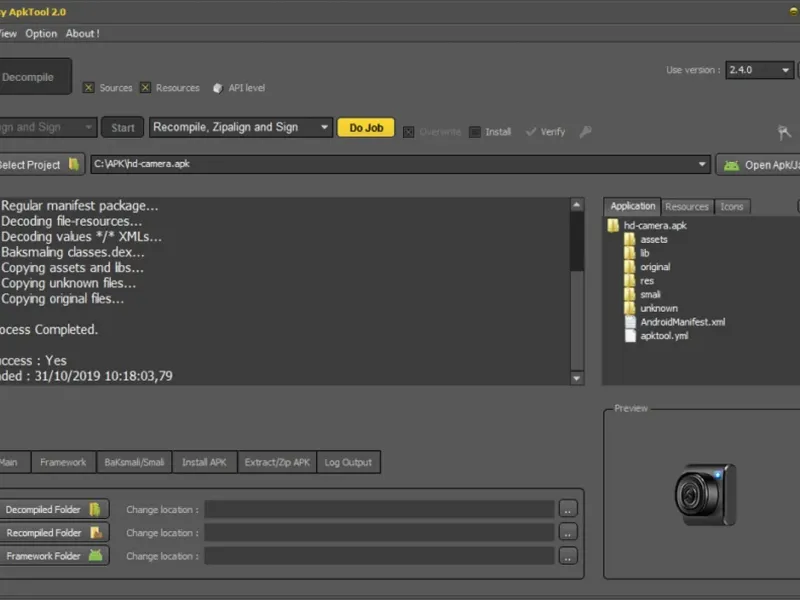Click the Decompiled Folder browse button
800x600 pixels.
(568, 509)
